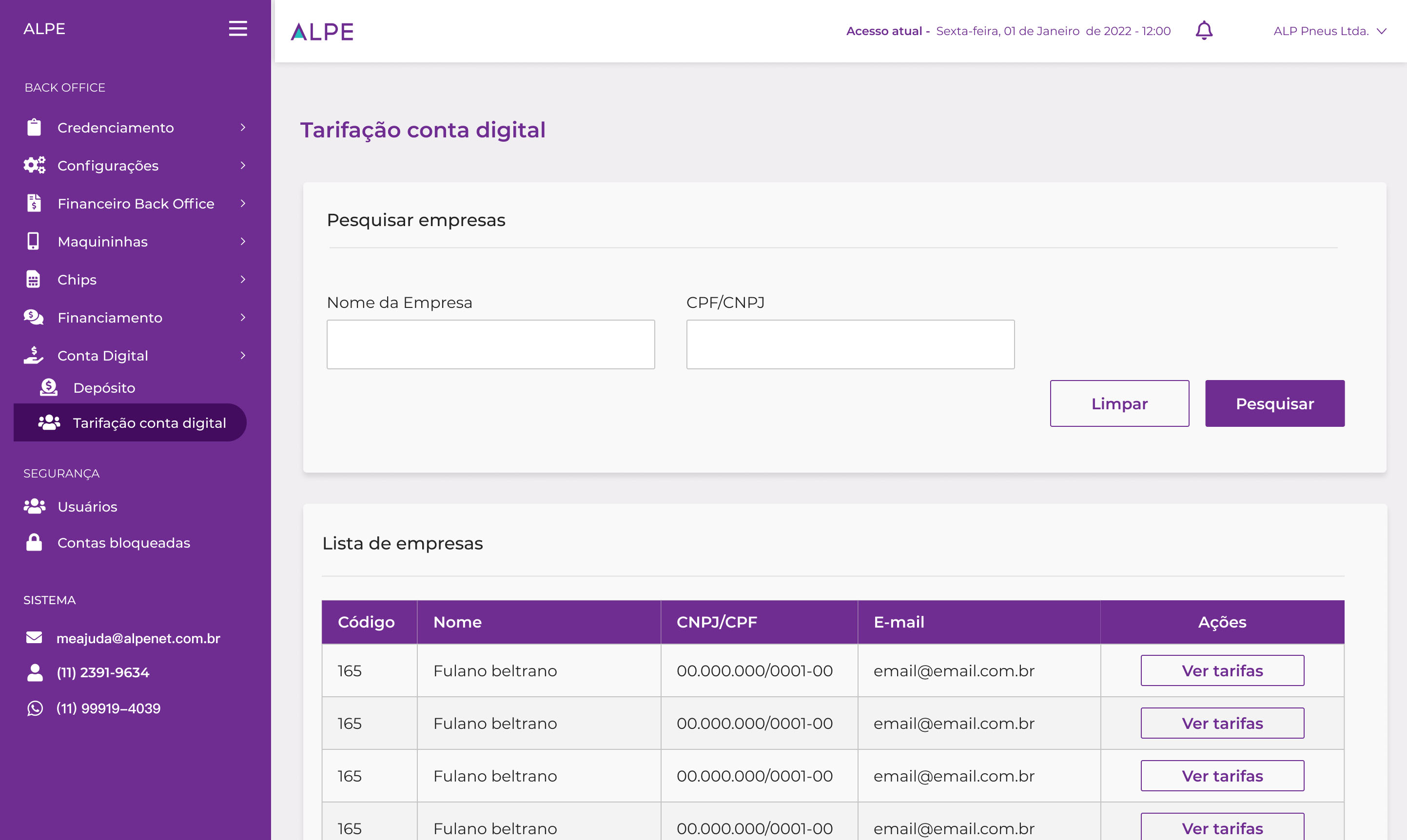Click the Credenciamento clipboard icon
This screenshot has width=1407, height=840.
click(x=34, y=127)
